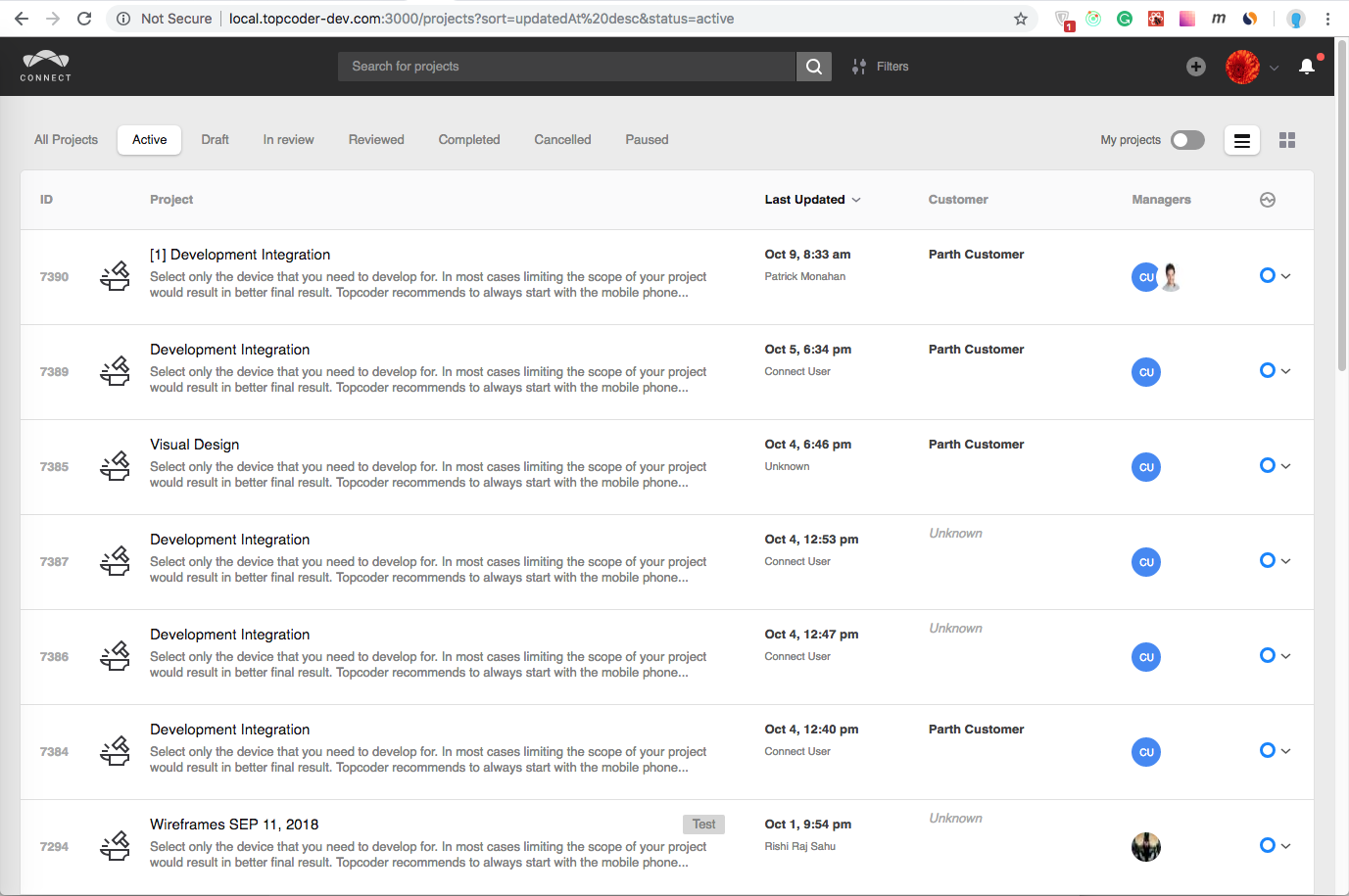
Task: Click the status header icon
Action: pyautogui.click(x=1268, y=200)
